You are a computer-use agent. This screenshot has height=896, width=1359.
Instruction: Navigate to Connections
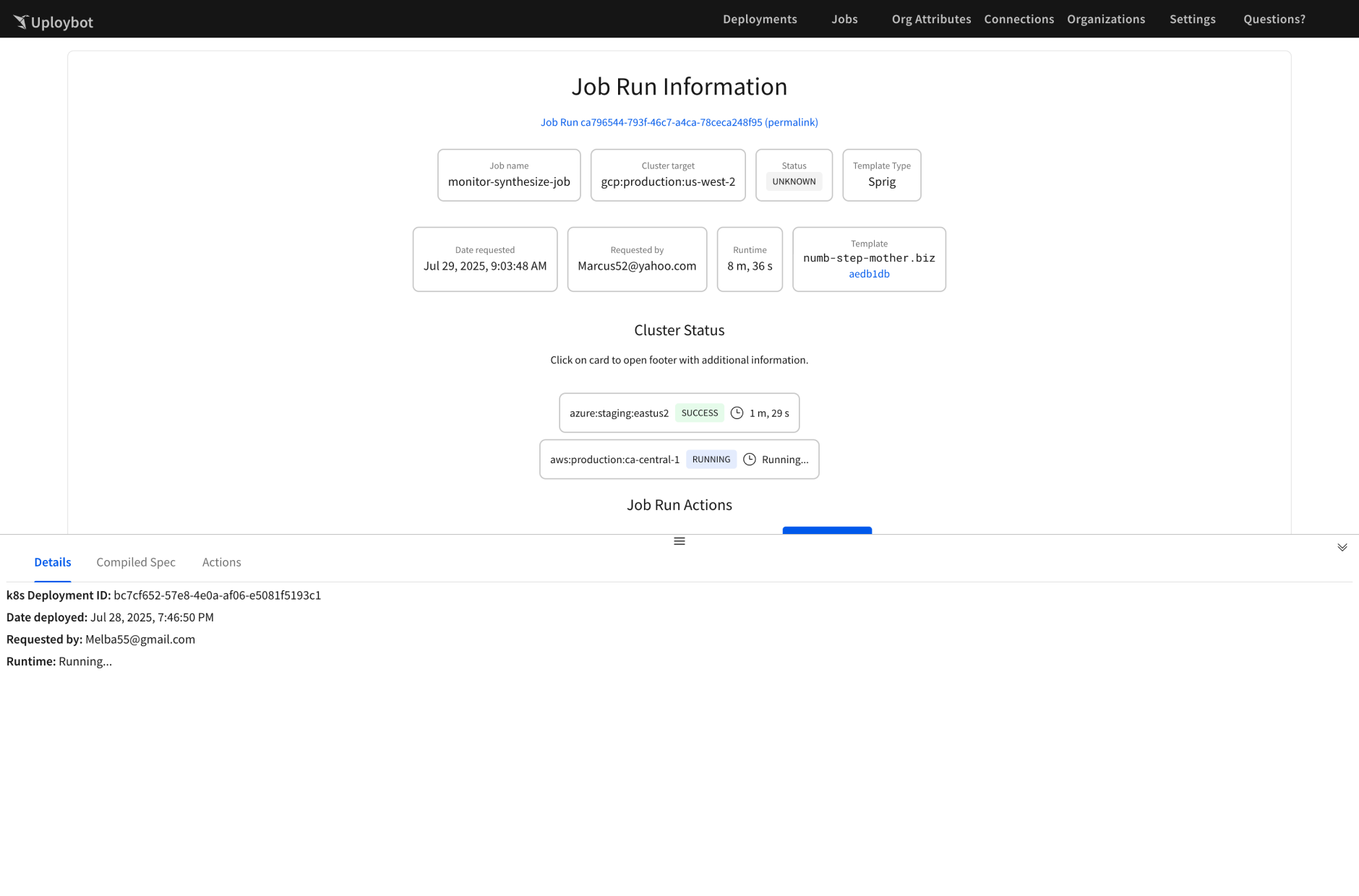click(x=1019, y=19)
